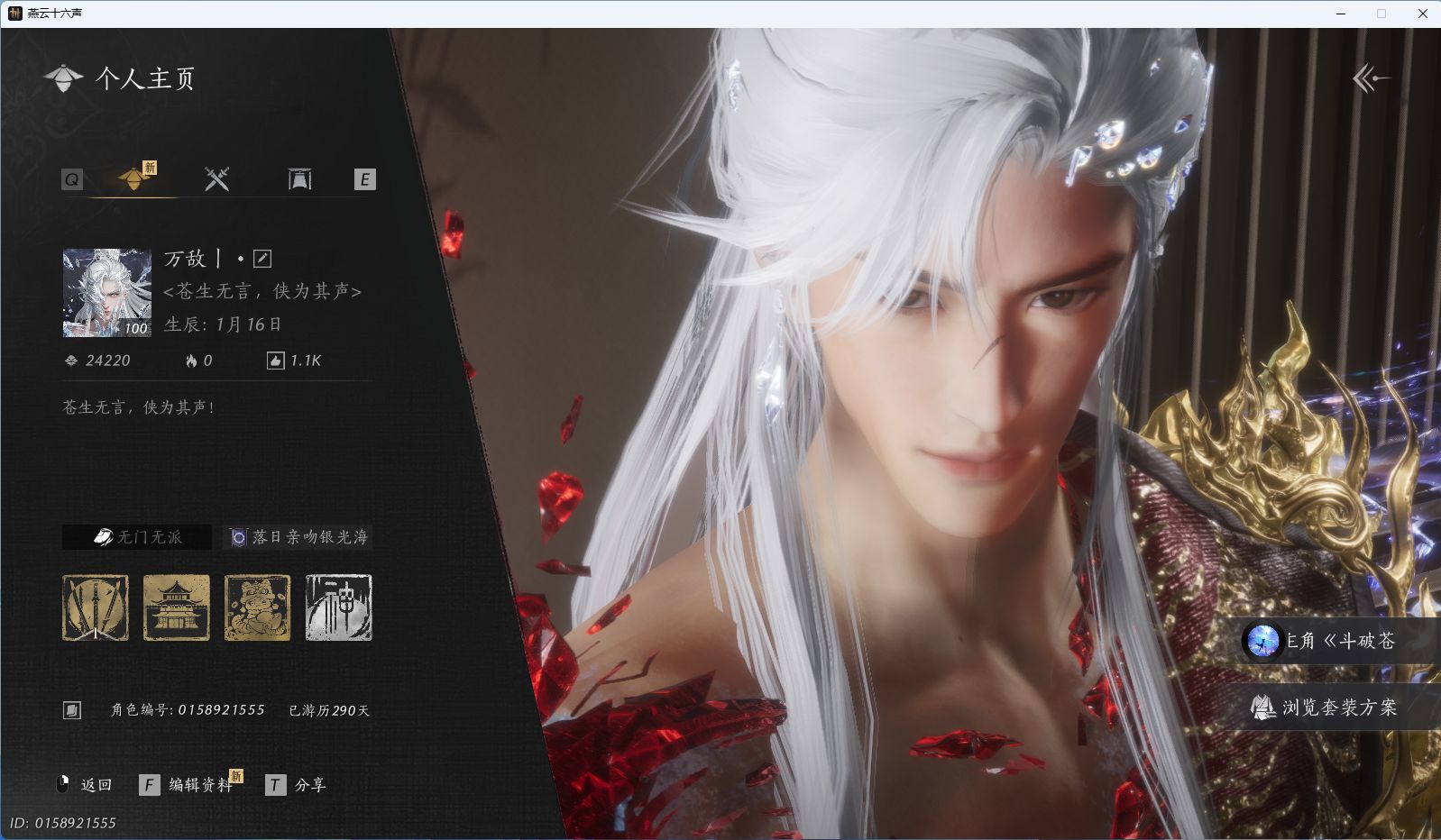Click the thumbs-up likes icon
This screenshot has width=1441, height=840.
[275, 361]
